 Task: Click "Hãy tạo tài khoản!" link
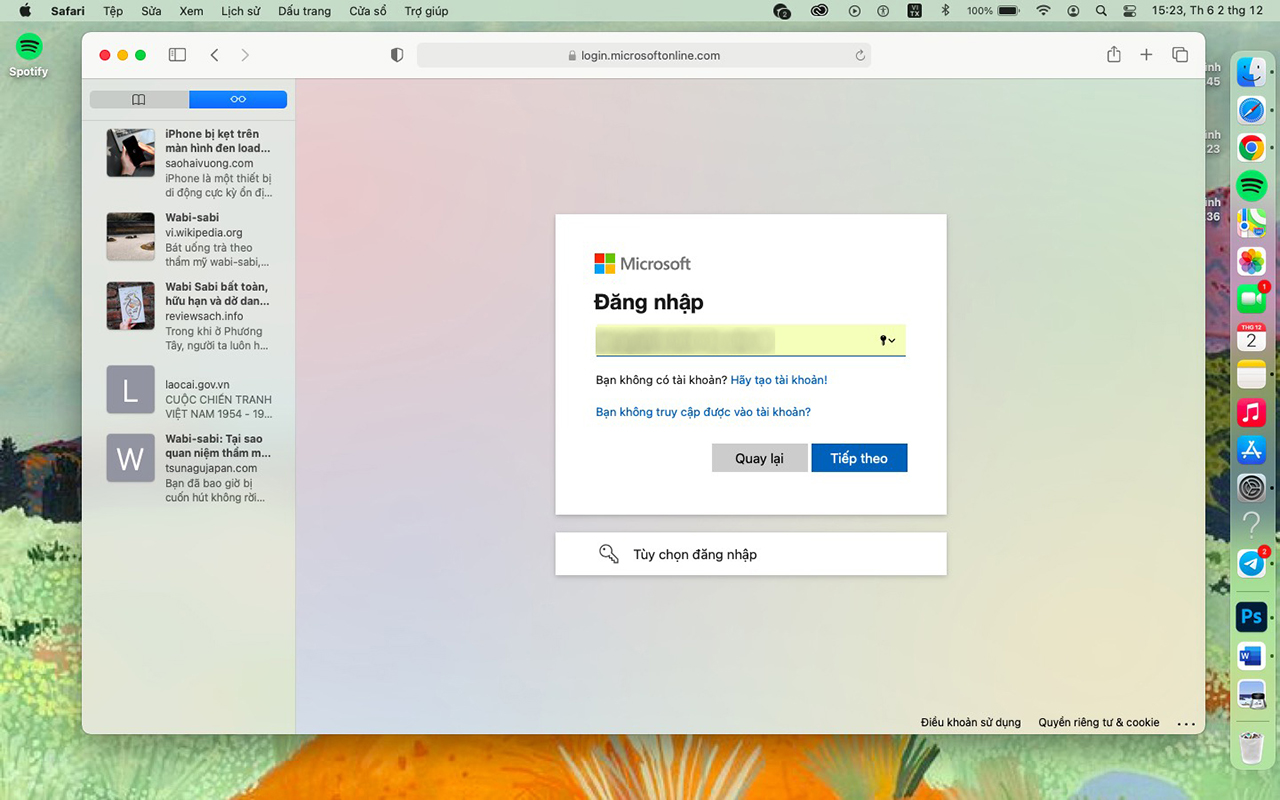[779, 380]
